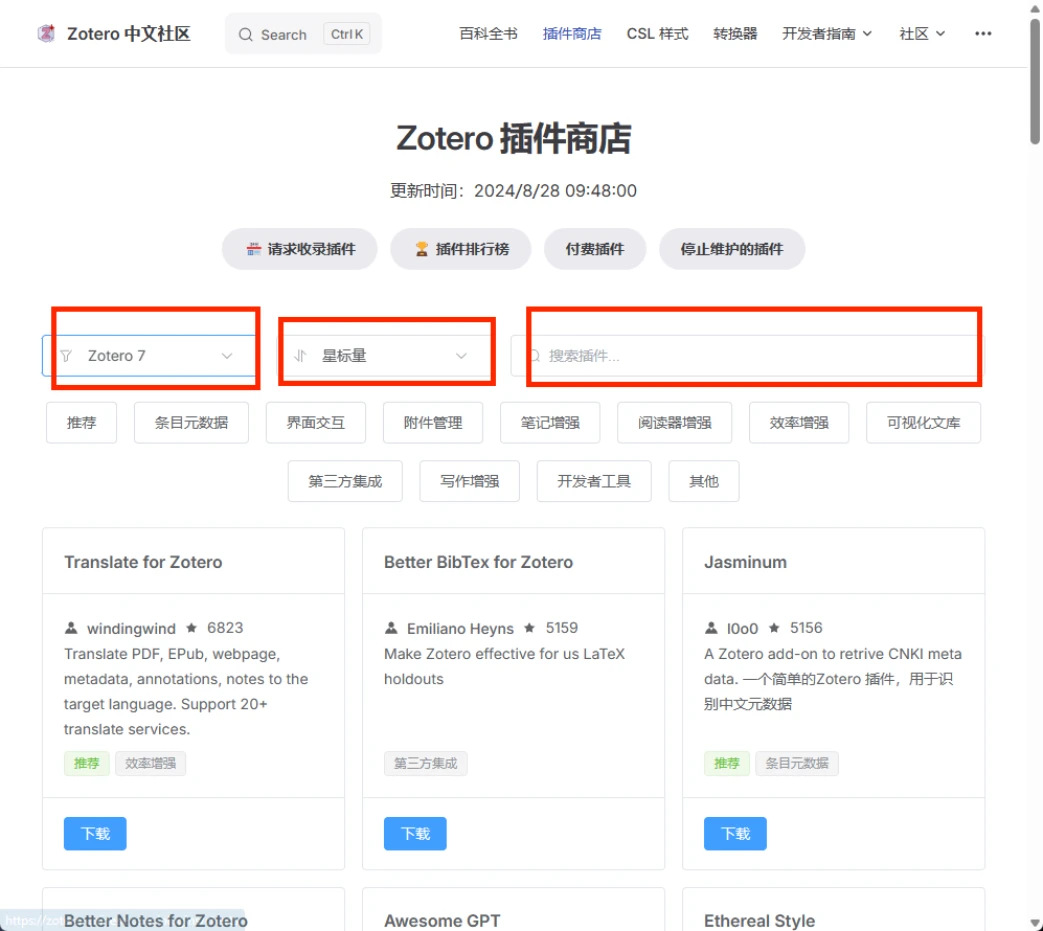Click the page vertical scrollbar thumb
The height and width of the screenshot is (931, 1043).
click(1035, 80)
